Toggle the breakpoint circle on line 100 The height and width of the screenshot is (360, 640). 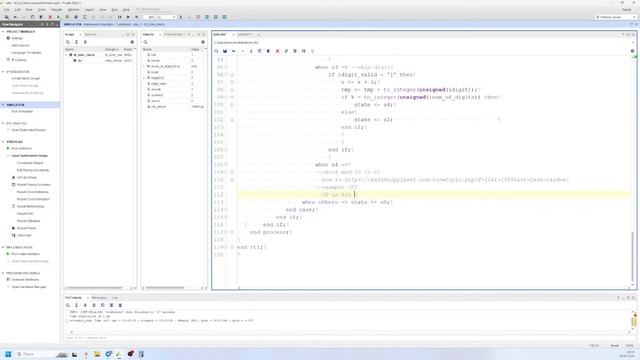click(232, 104)
